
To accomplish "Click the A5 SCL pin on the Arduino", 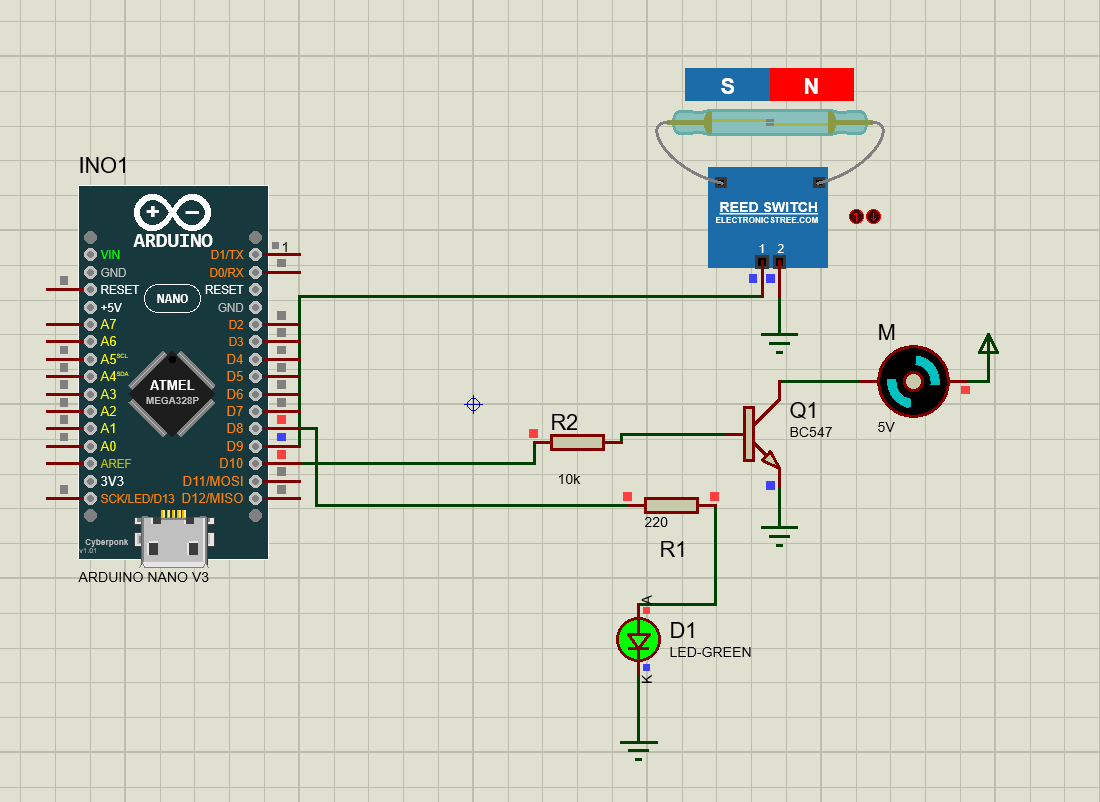I will pyautogui.click(x=90, y=359).
